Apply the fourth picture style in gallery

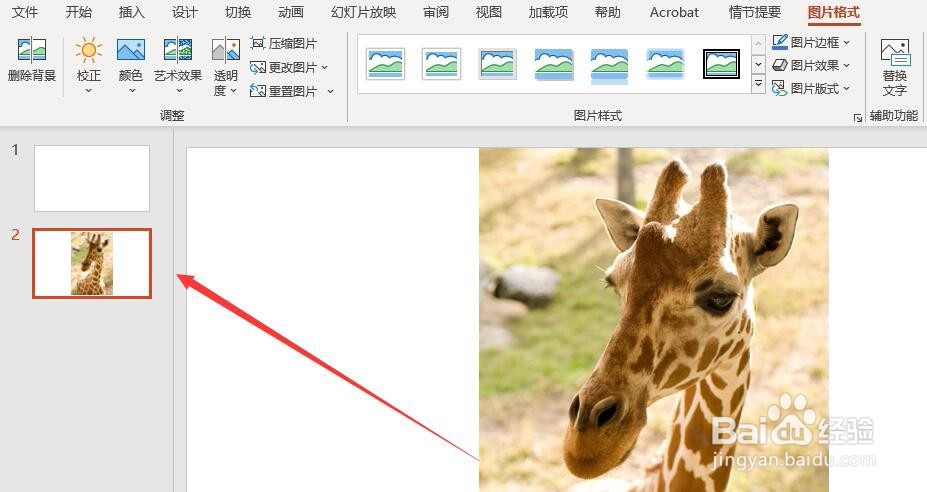coord(553,64)
